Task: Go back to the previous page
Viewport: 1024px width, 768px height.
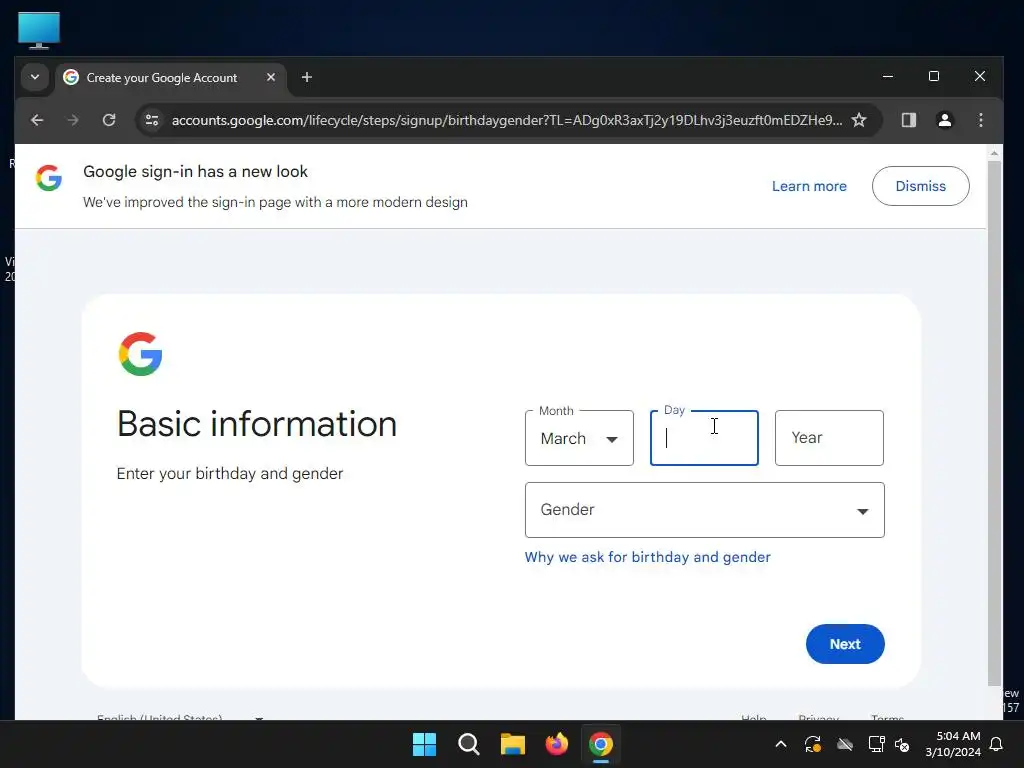Action: click(37, 120)
